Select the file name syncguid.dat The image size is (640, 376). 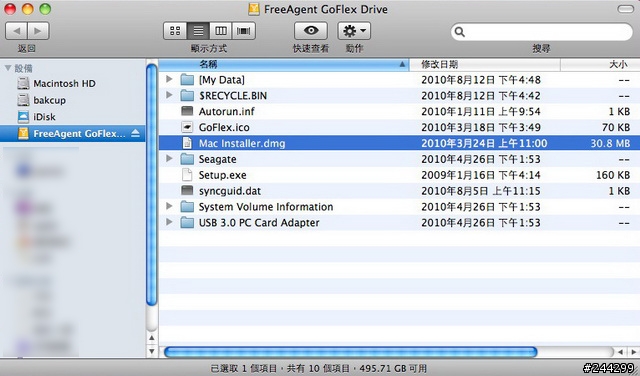(230, 191)
